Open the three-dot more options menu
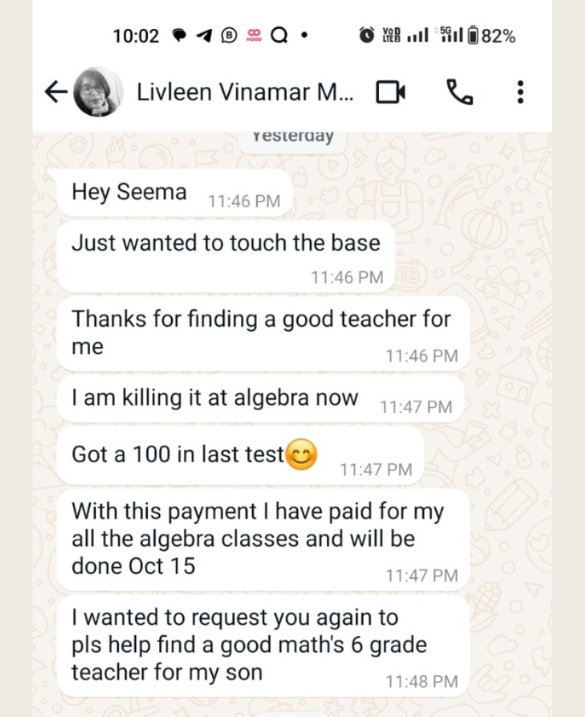 tap(520, 92)
